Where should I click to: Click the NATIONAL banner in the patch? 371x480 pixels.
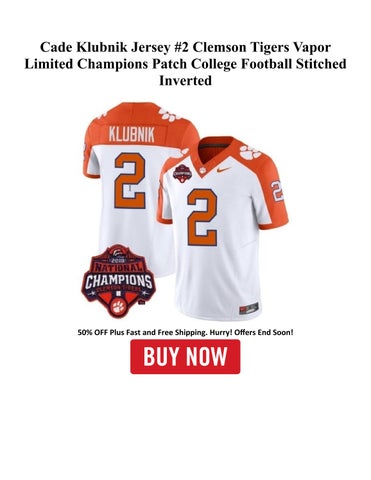118,267
